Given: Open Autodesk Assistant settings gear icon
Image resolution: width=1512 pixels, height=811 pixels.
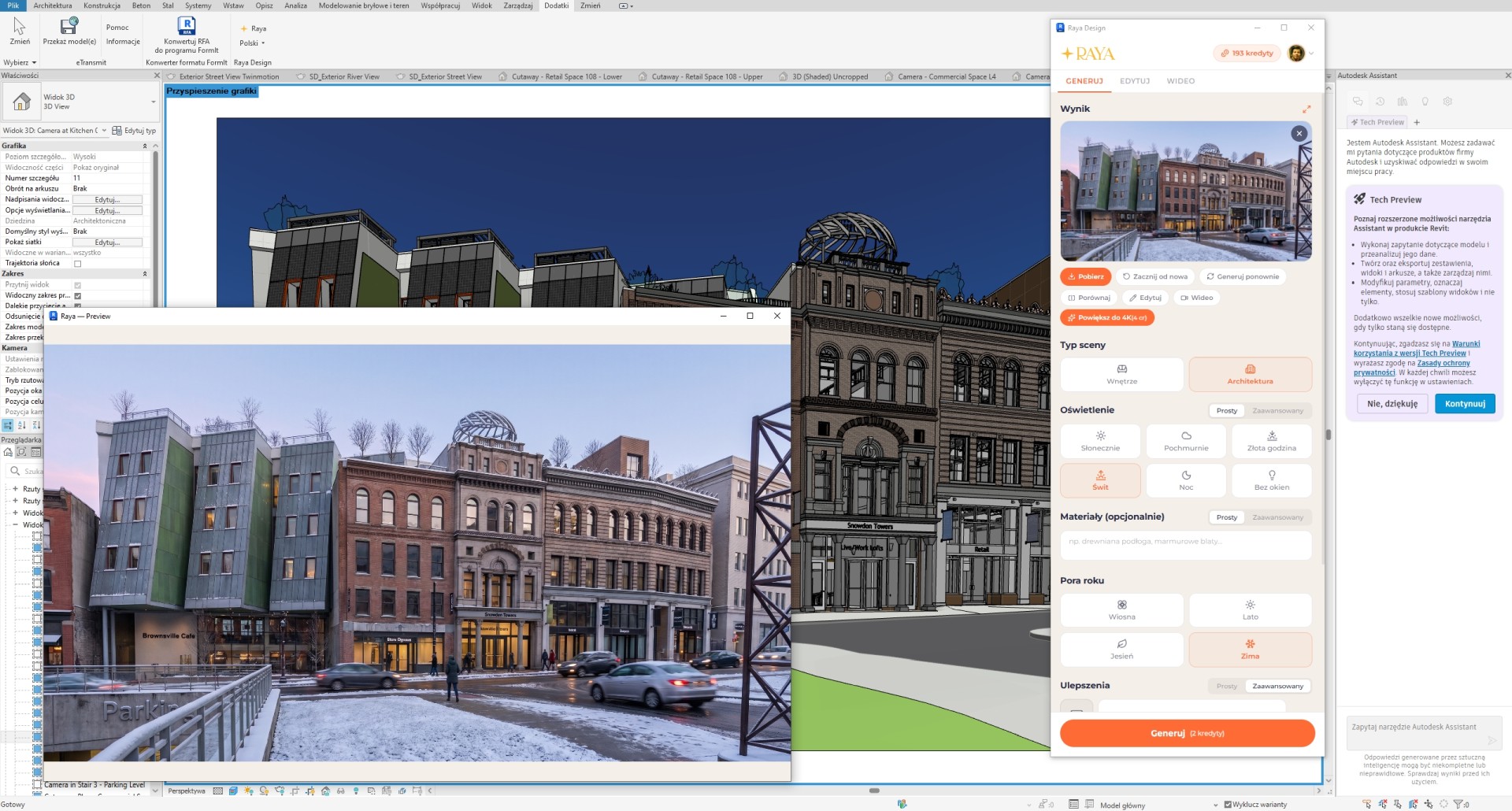Looking at the screenshot, I should click(x=1447, y=102).
